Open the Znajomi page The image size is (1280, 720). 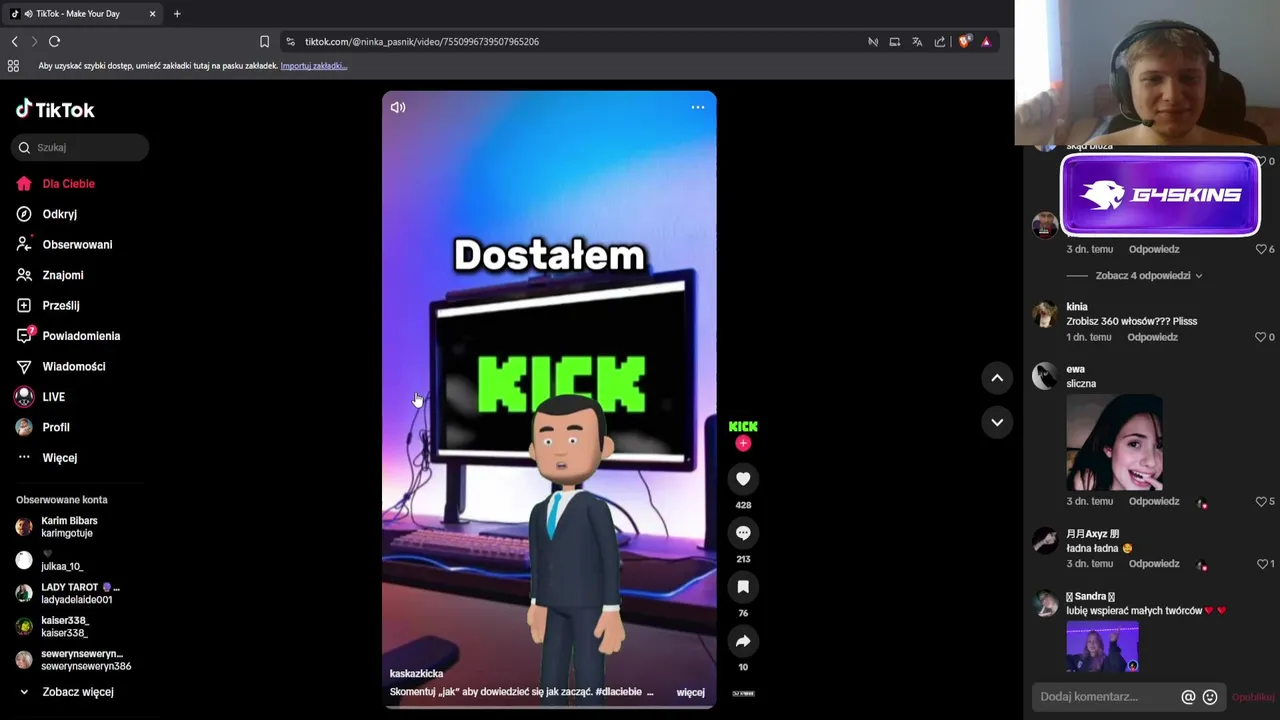pyautogui.click(x=62, y=275)
